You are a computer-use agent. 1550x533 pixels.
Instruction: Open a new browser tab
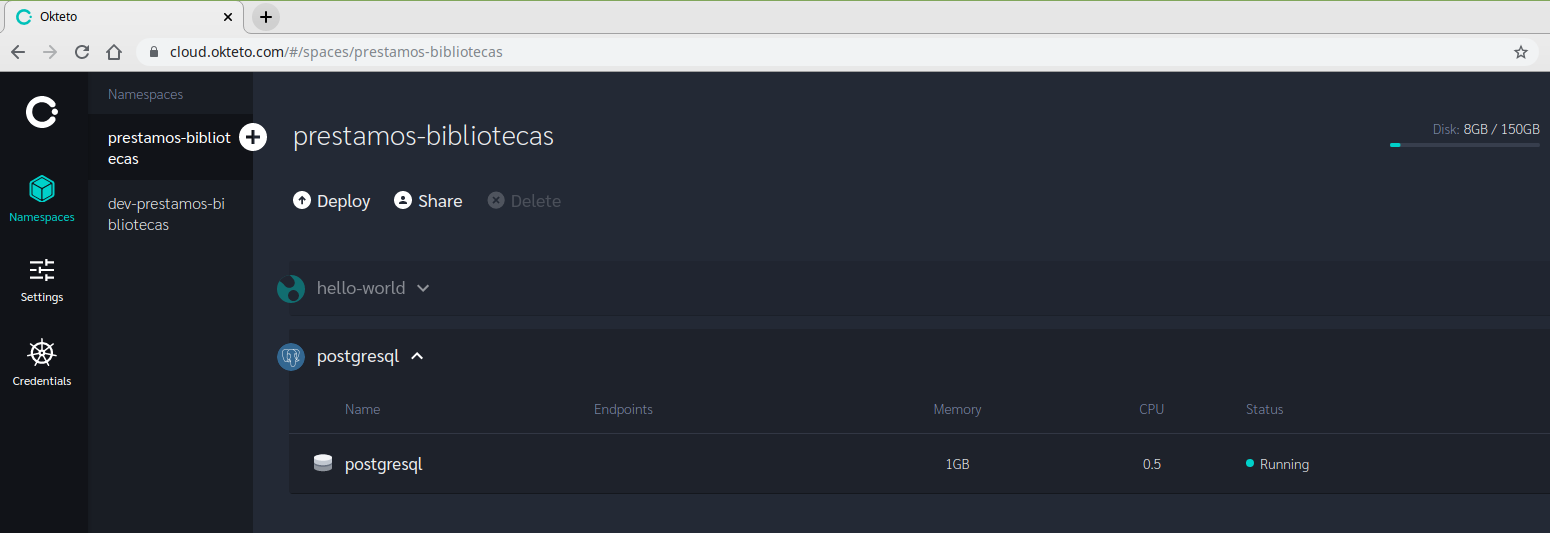(265, 17)
